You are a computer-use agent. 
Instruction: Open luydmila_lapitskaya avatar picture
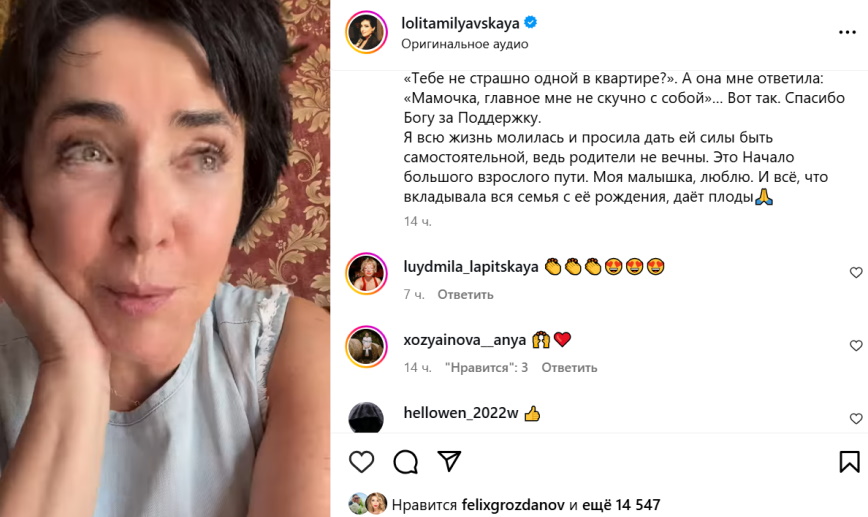366,273
